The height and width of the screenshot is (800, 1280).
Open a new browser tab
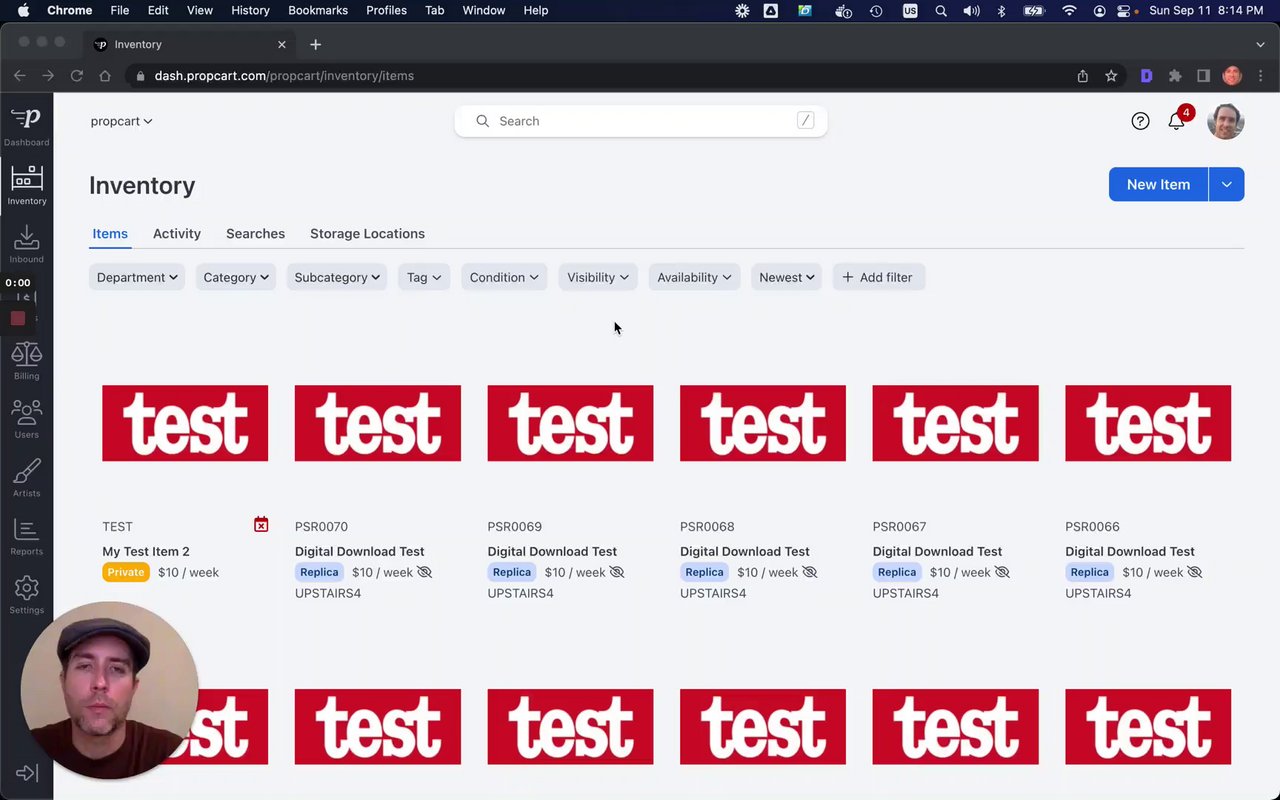click(315, 44)
